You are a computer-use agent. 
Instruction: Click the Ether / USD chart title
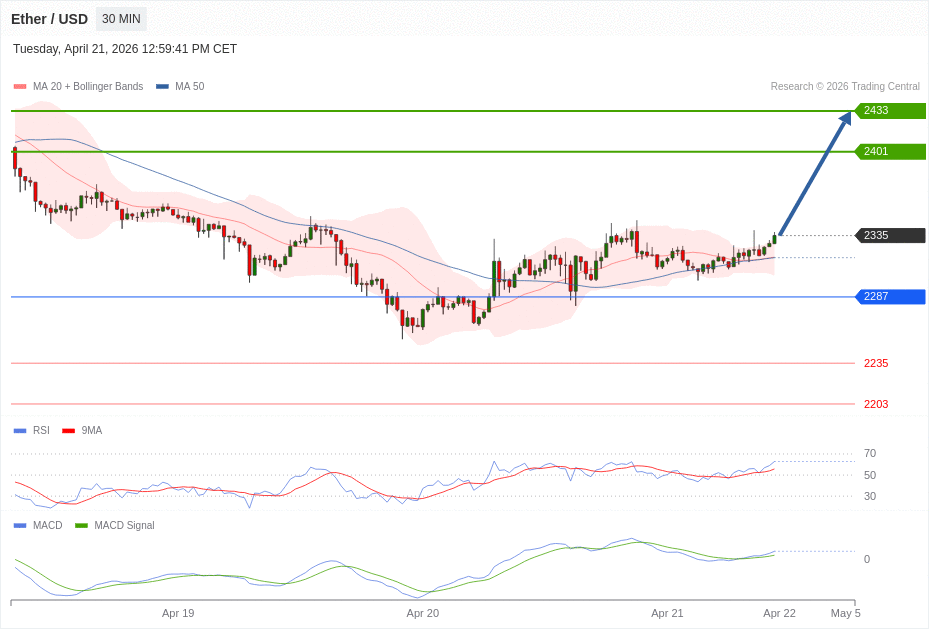click(x=49, y=19)
